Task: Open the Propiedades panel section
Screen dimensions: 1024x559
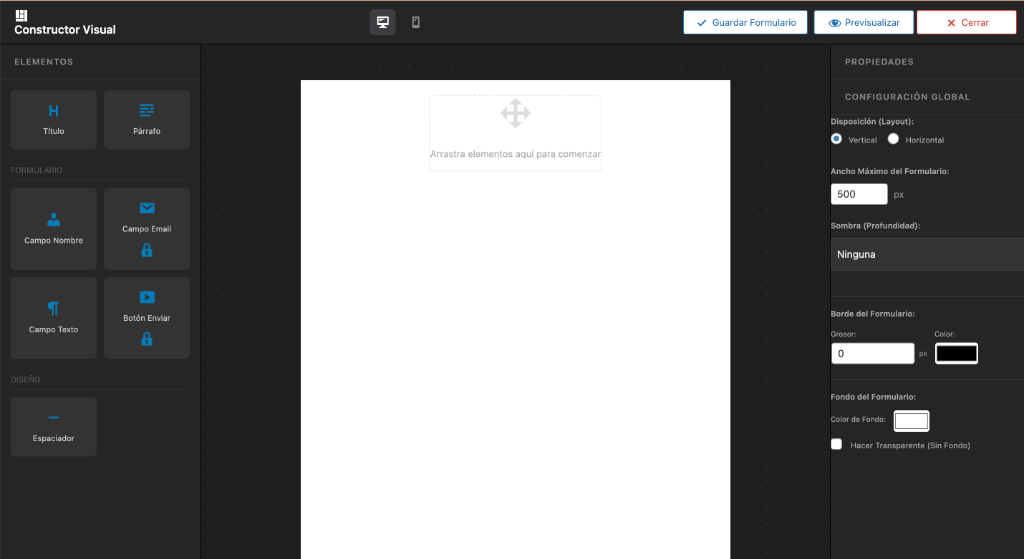Action: pos(879,62)
